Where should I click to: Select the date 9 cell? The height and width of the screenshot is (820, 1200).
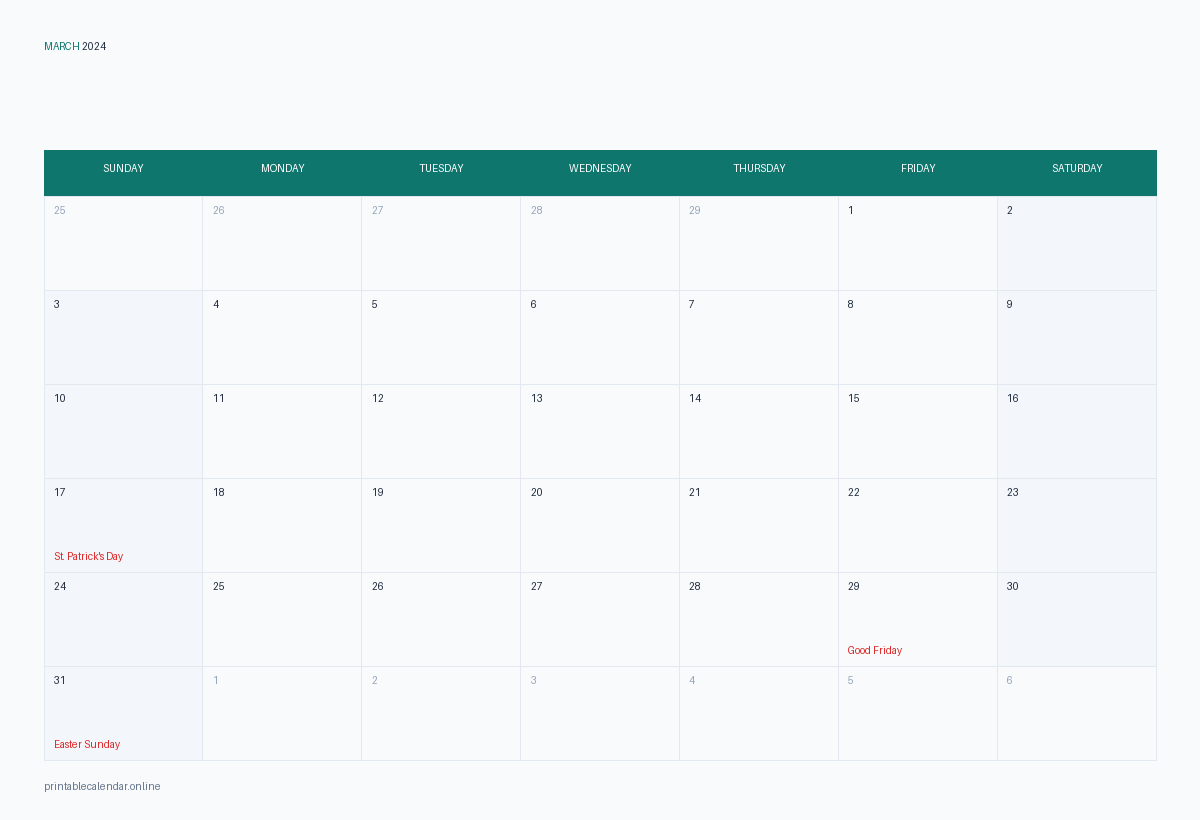1077,338
